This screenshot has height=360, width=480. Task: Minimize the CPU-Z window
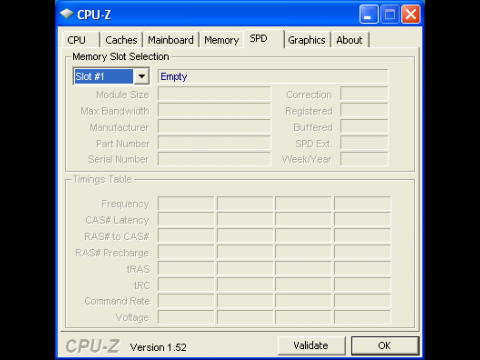point(369,14)
